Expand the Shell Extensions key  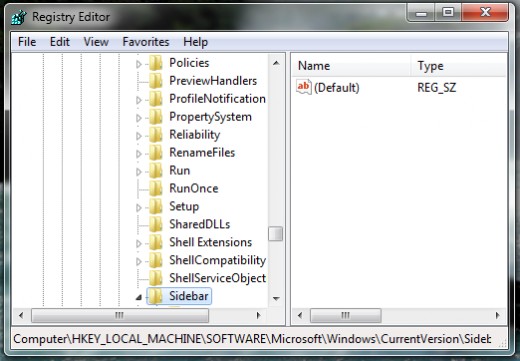click(139, 244)
